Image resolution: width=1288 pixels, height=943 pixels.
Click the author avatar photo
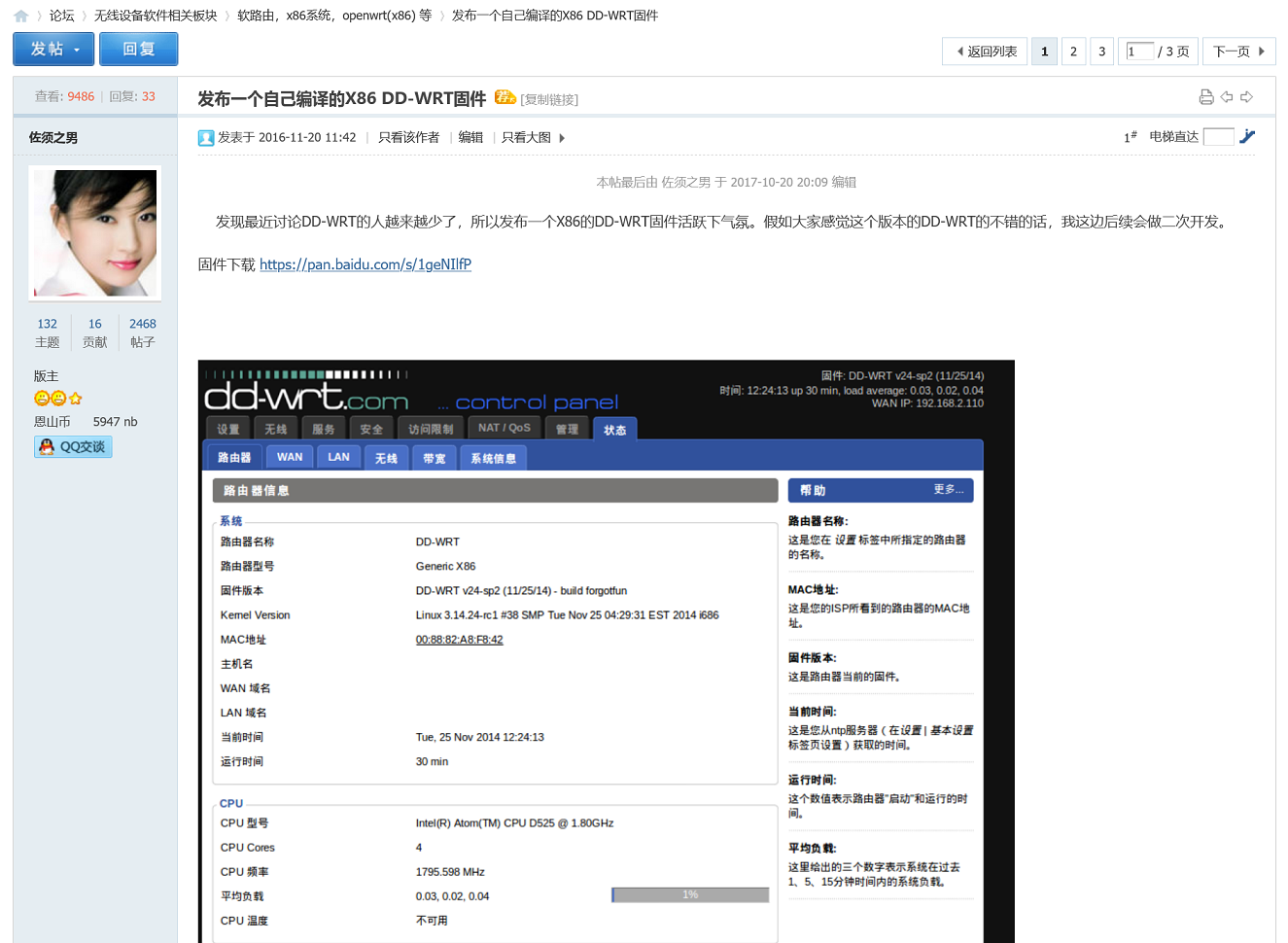pos(95,233)
